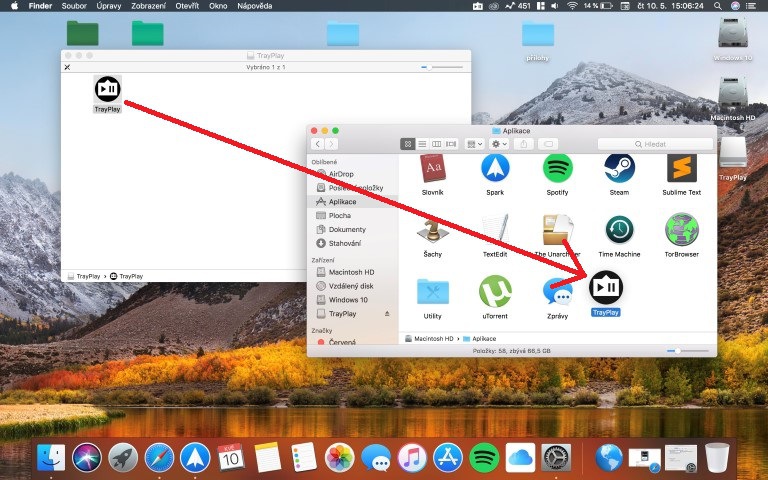
Task: Select the Slovník app icon
Action: point(432,168)
